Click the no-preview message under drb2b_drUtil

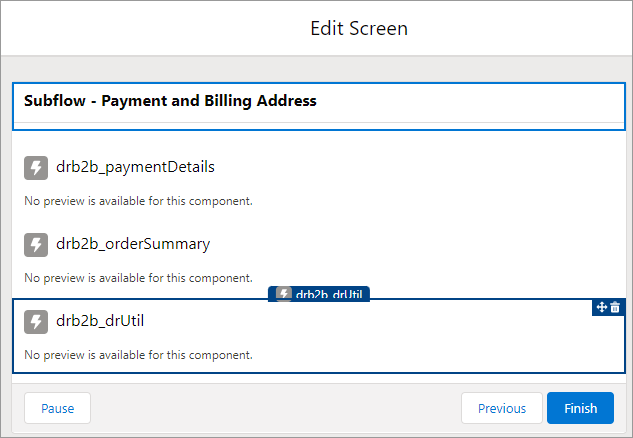click(138, 354)
